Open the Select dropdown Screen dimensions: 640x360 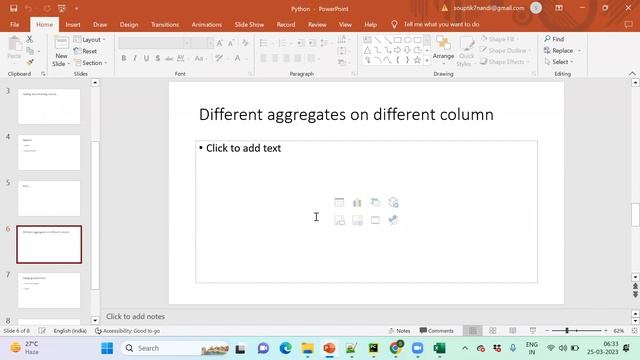pos(559,62)
